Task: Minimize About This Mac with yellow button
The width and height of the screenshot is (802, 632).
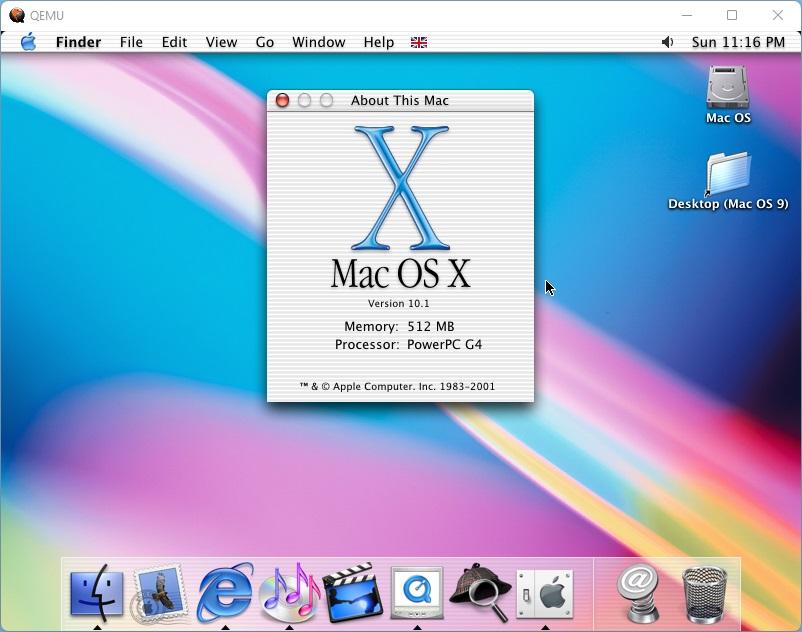Action: tap(305, 100)
